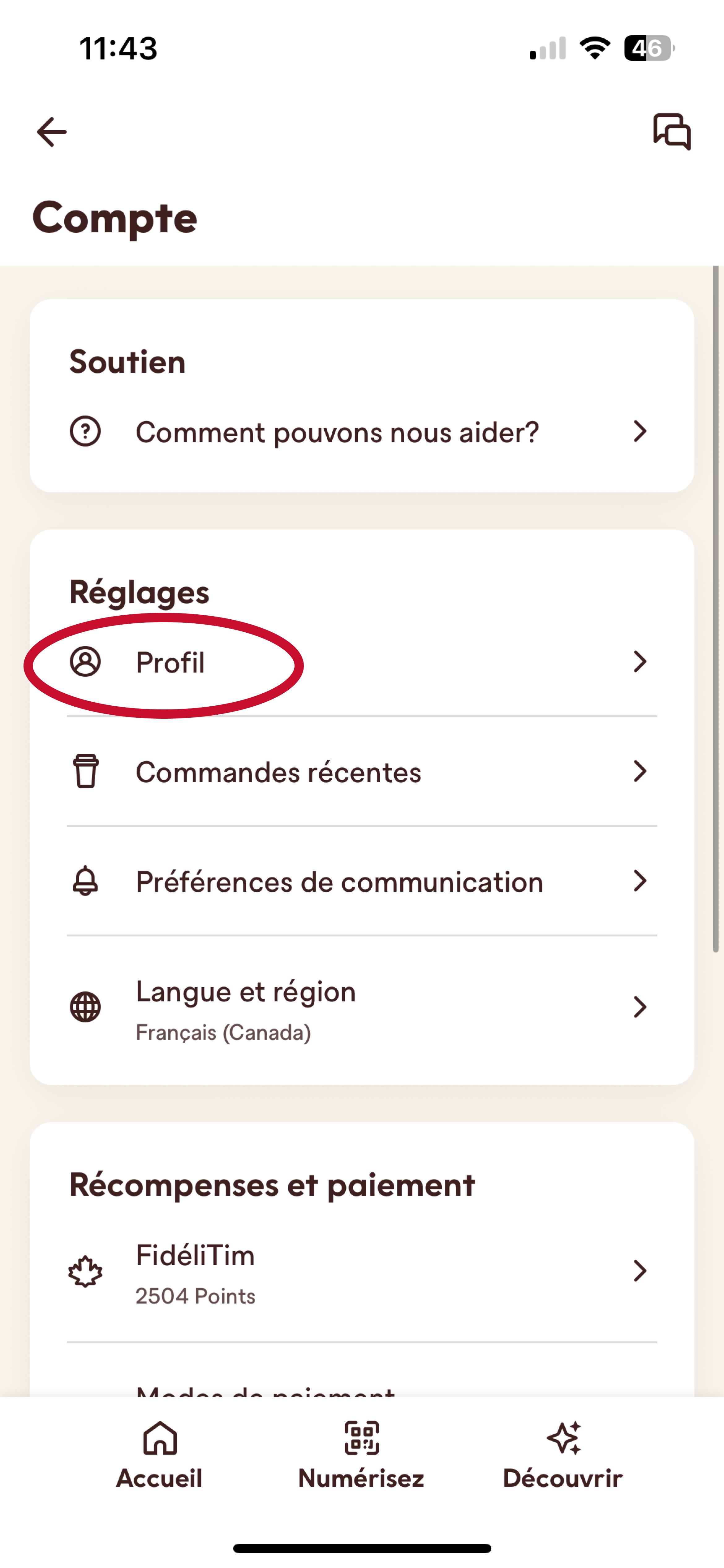This screenshot has height=1568, width=724.
Task: Tap the question mark help icon
Action: 85,431
